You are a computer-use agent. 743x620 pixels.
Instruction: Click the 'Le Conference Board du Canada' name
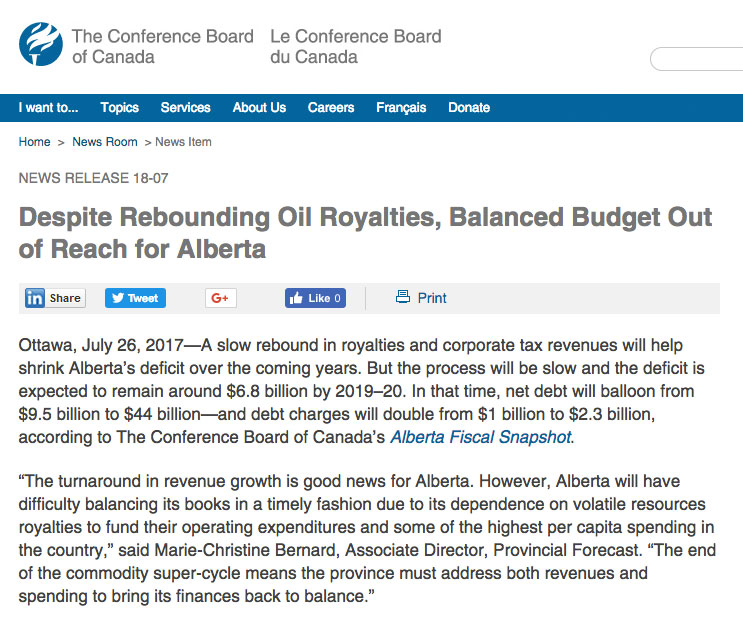[x=356, y=46]
